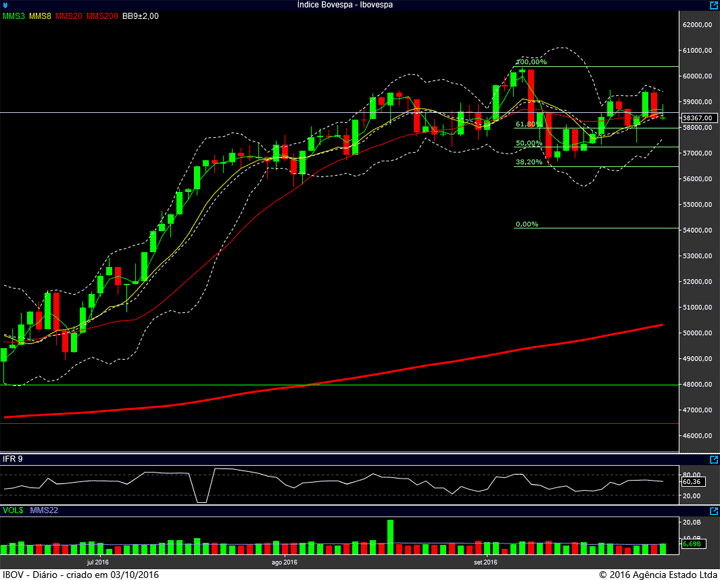This screenshot has height=580, width=720.
Task: Select the MMS8 indicator label
Action: (40, 16)
